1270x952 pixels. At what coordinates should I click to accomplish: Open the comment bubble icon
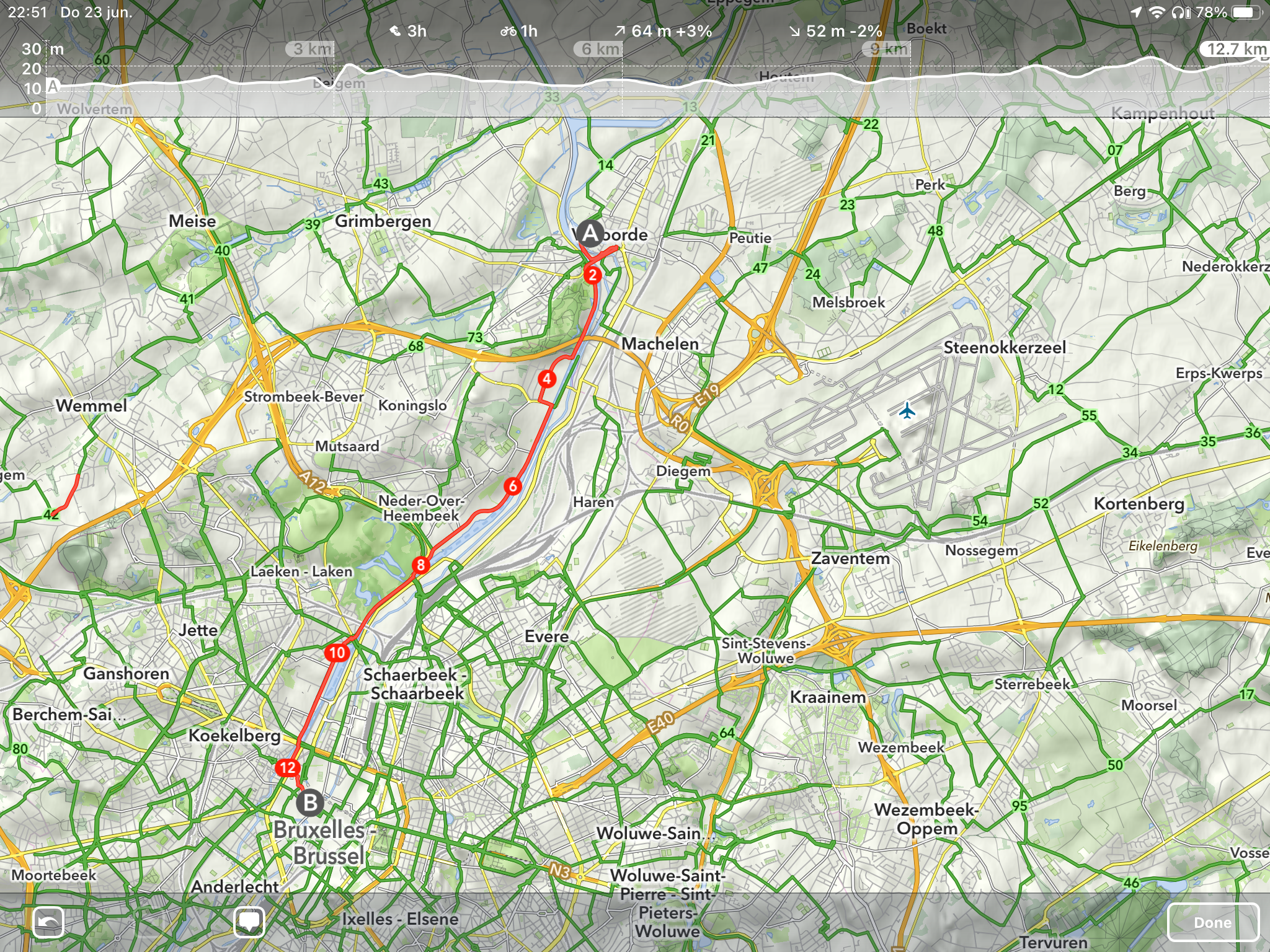[249, 922]
